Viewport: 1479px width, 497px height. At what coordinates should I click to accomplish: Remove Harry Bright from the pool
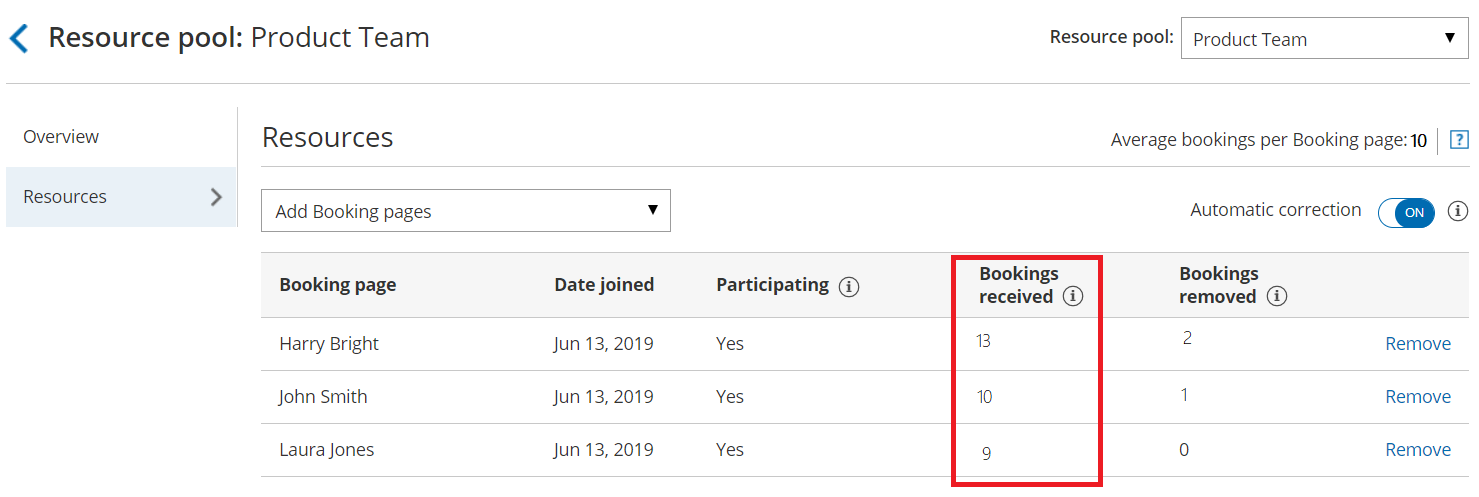[1417, 344]
